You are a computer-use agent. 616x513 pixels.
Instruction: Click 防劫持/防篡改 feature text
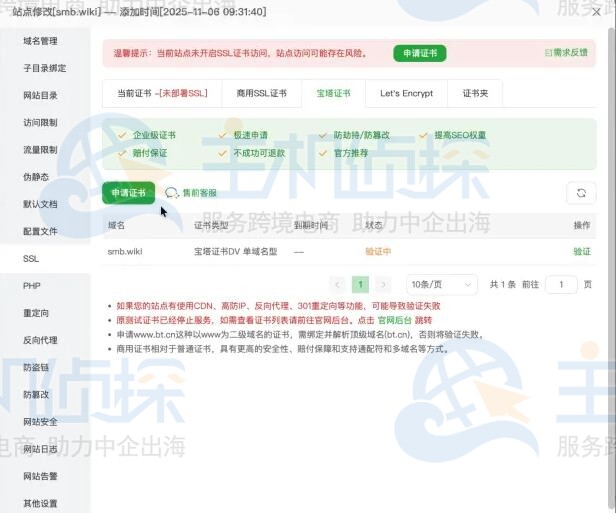pyautogui.click(x=362, y=135)
